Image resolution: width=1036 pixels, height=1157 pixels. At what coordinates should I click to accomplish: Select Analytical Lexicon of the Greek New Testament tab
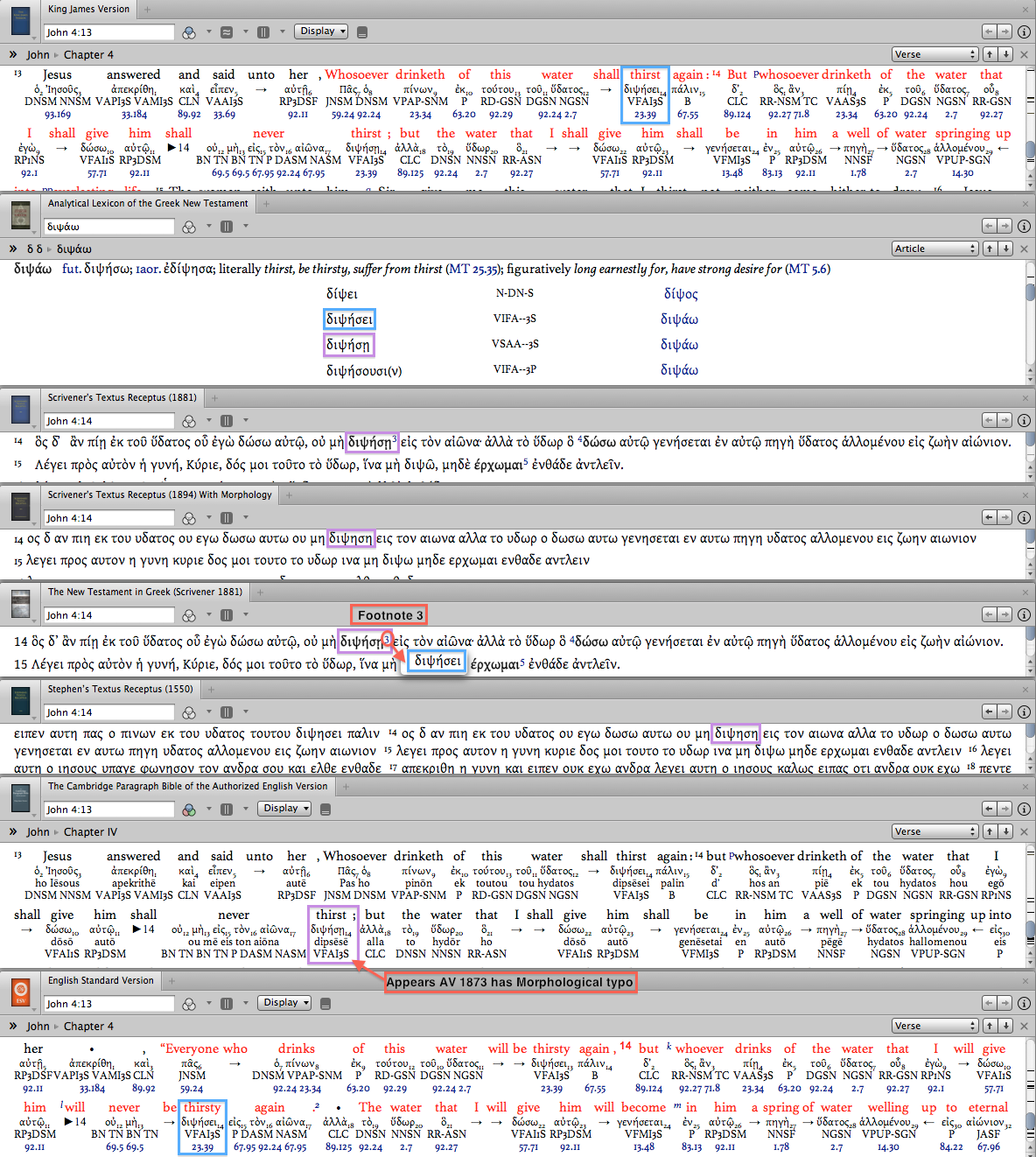(148, 203)
